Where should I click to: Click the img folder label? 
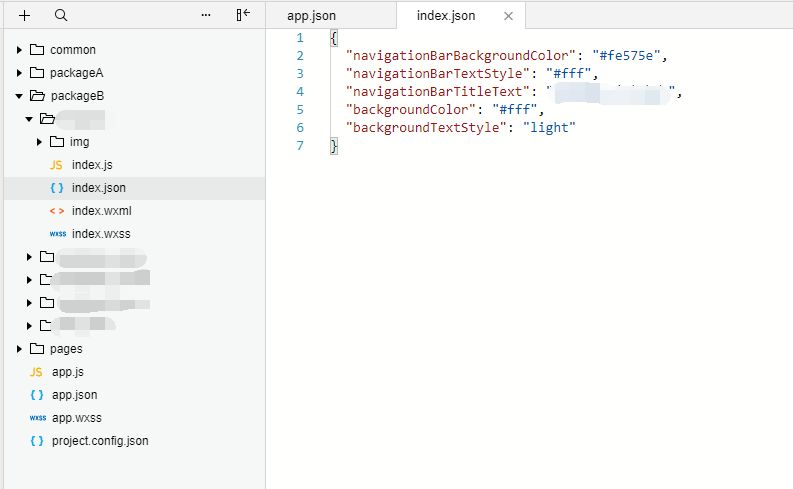click(x=79, y=142)
